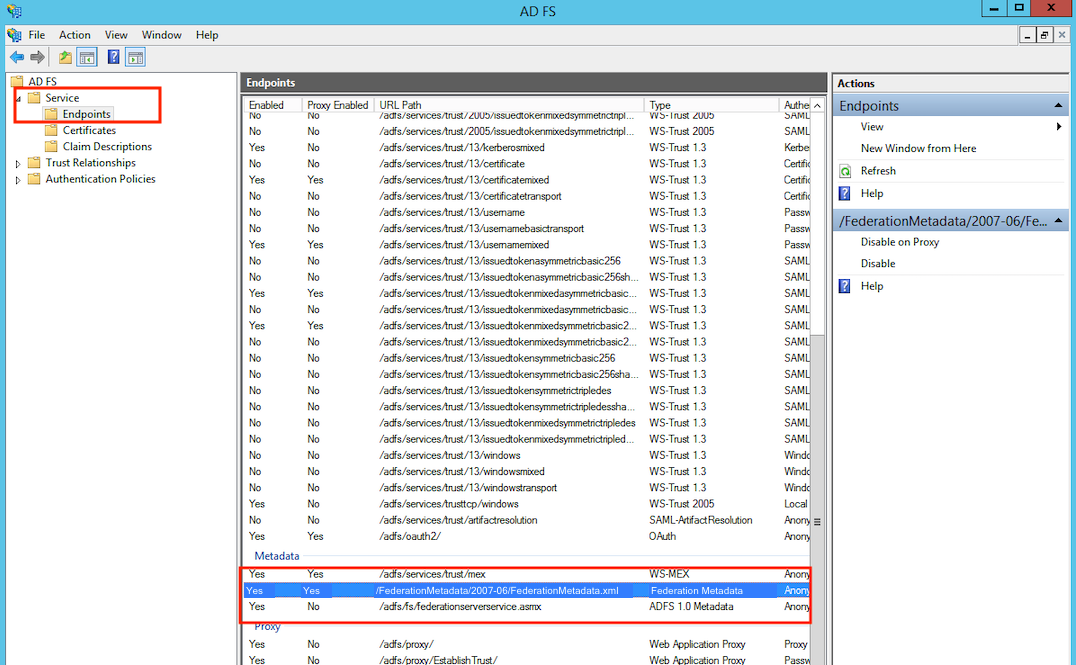
Task: Select the Claim Descriptions tree item
Action: [x=107, y=146]
